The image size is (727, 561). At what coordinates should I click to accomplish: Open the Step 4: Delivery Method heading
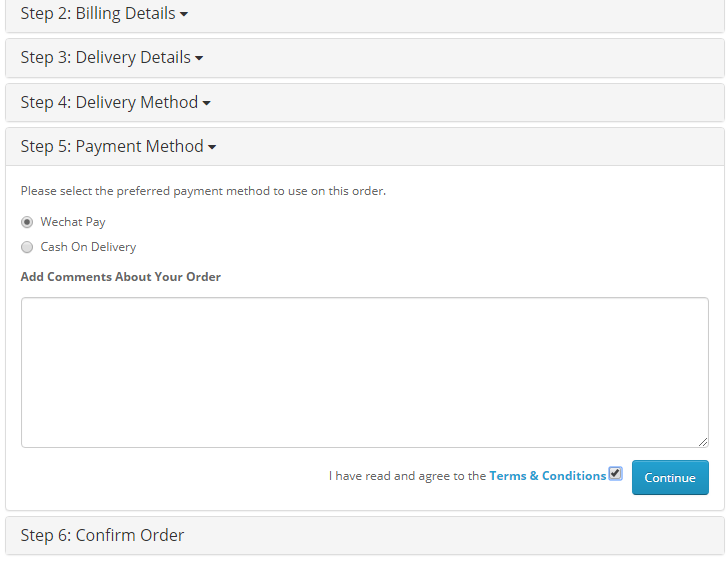[109, 102]
